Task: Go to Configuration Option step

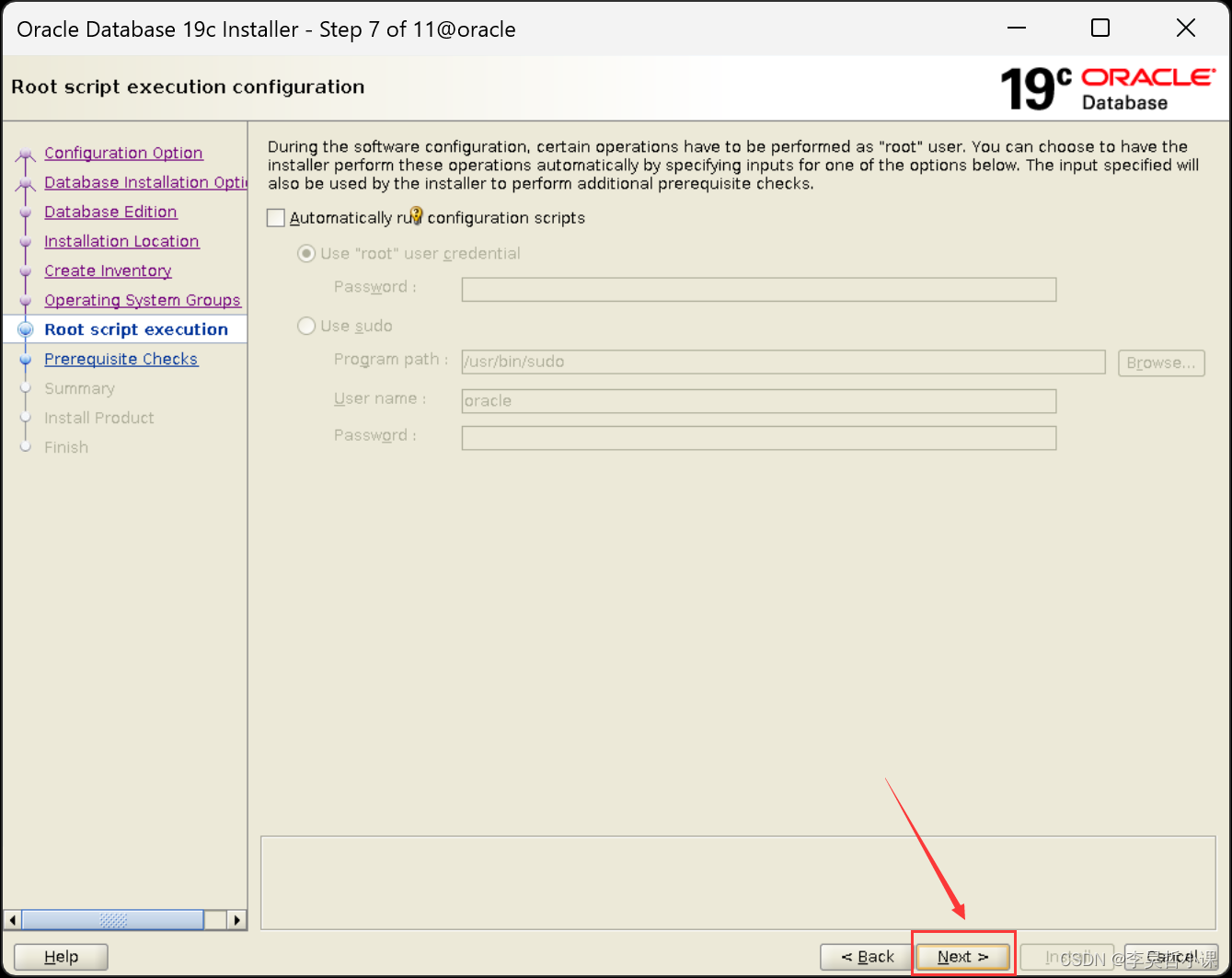Action: click(123, 153)
